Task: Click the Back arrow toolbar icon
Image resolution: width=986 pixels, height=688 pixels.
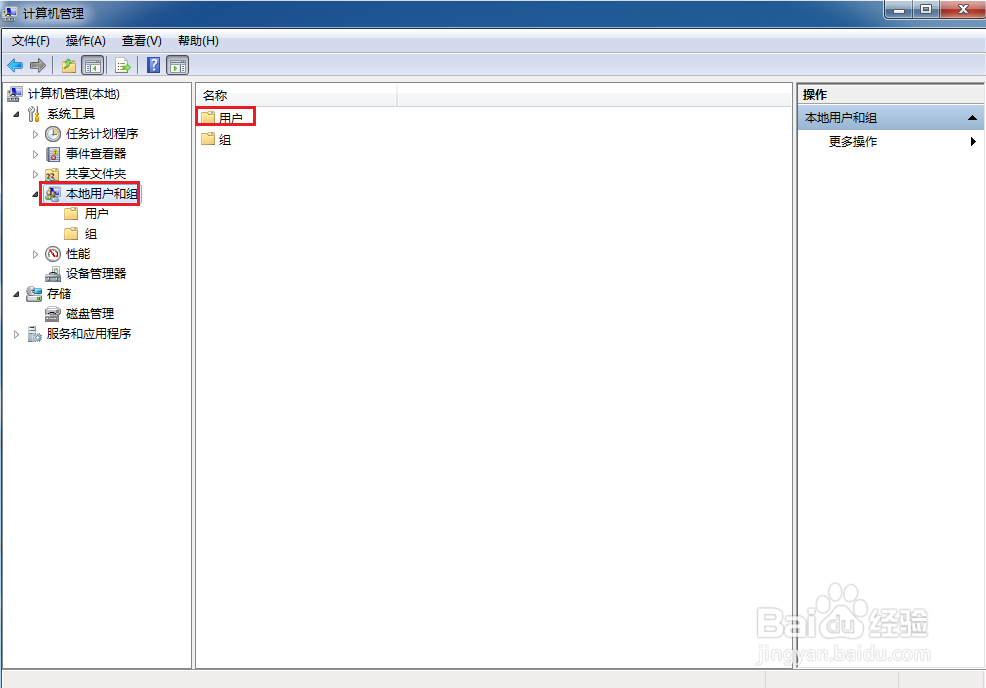Action: tap(15, 65)
